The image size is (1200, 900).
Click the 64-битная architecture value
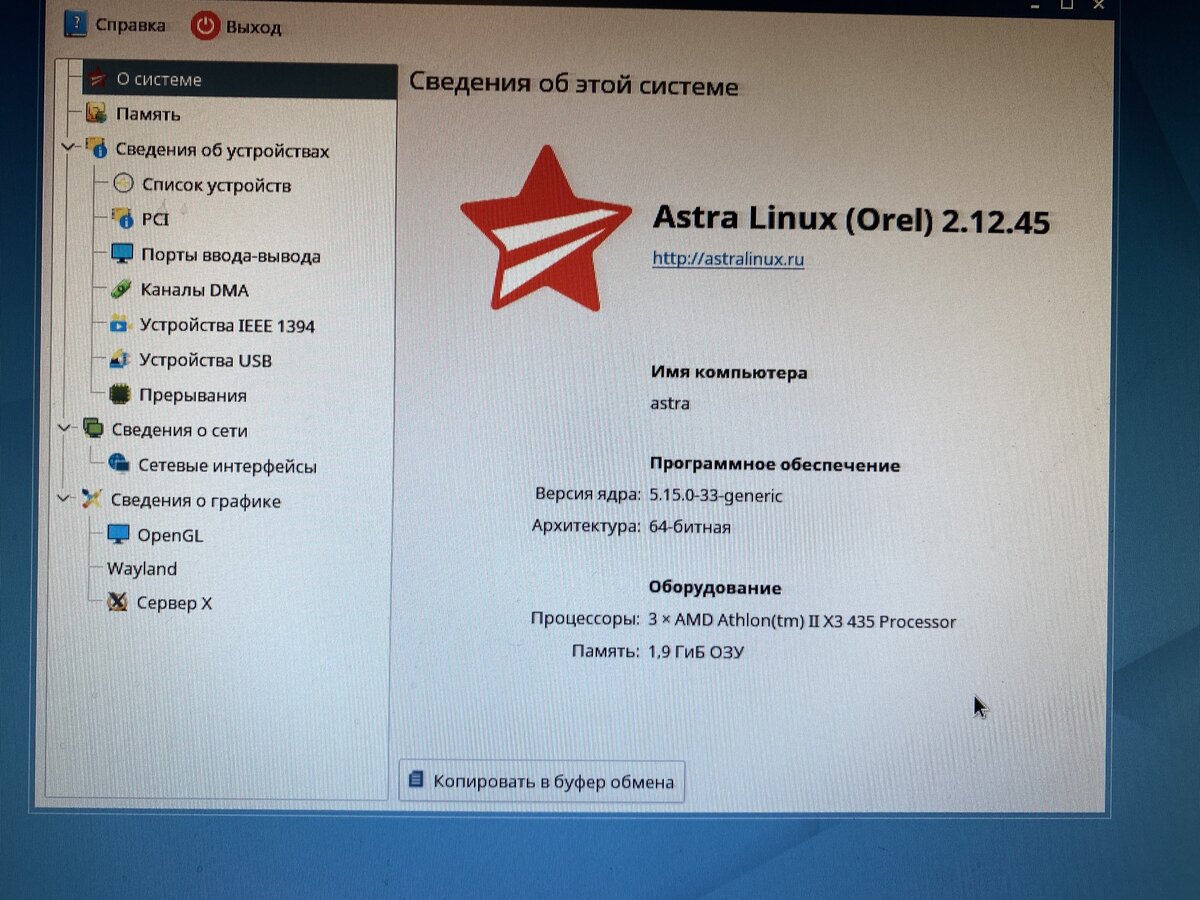pyautogui.click(x=689, y=526)
